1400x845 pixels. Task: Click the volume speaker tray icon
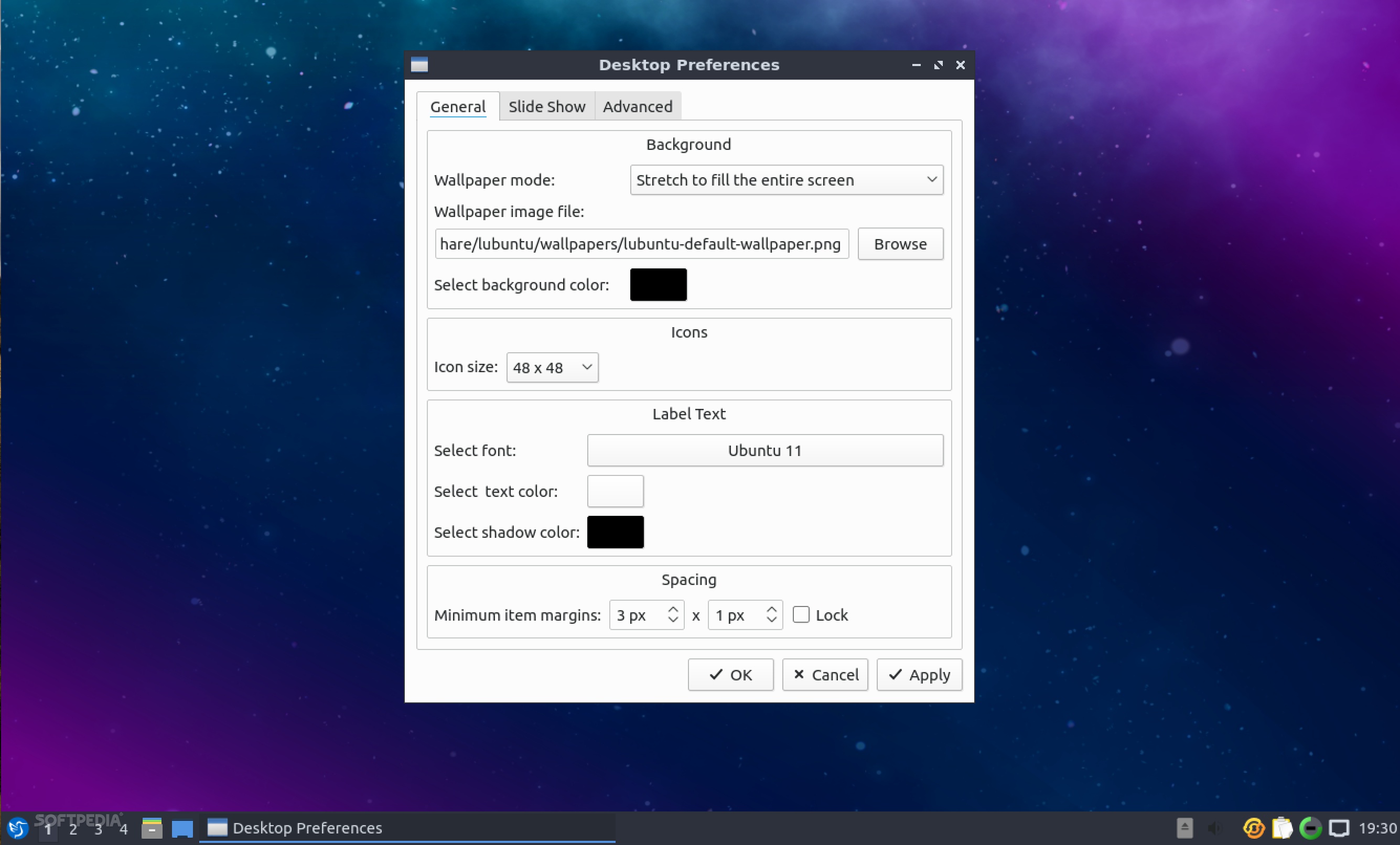(1214, 828)
